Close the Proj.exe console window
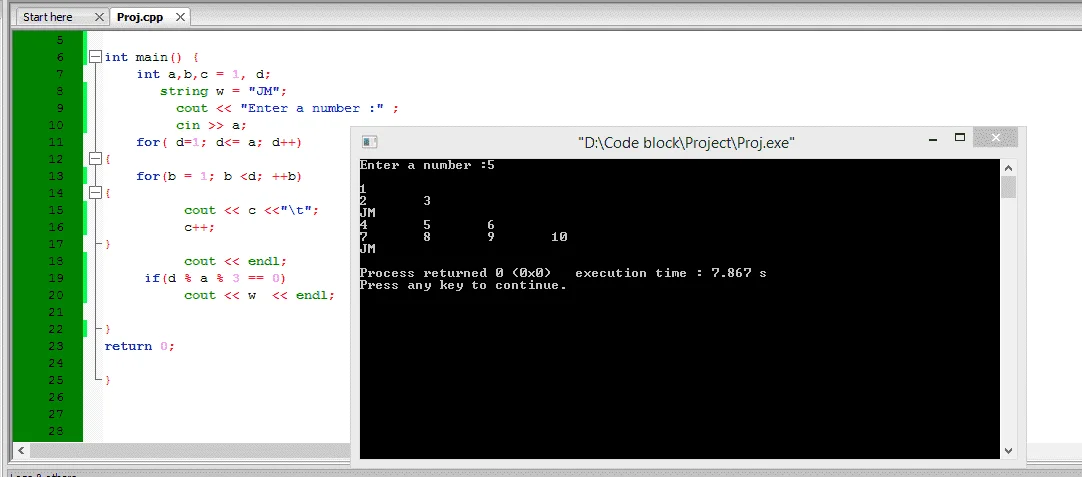 [996, 138]
